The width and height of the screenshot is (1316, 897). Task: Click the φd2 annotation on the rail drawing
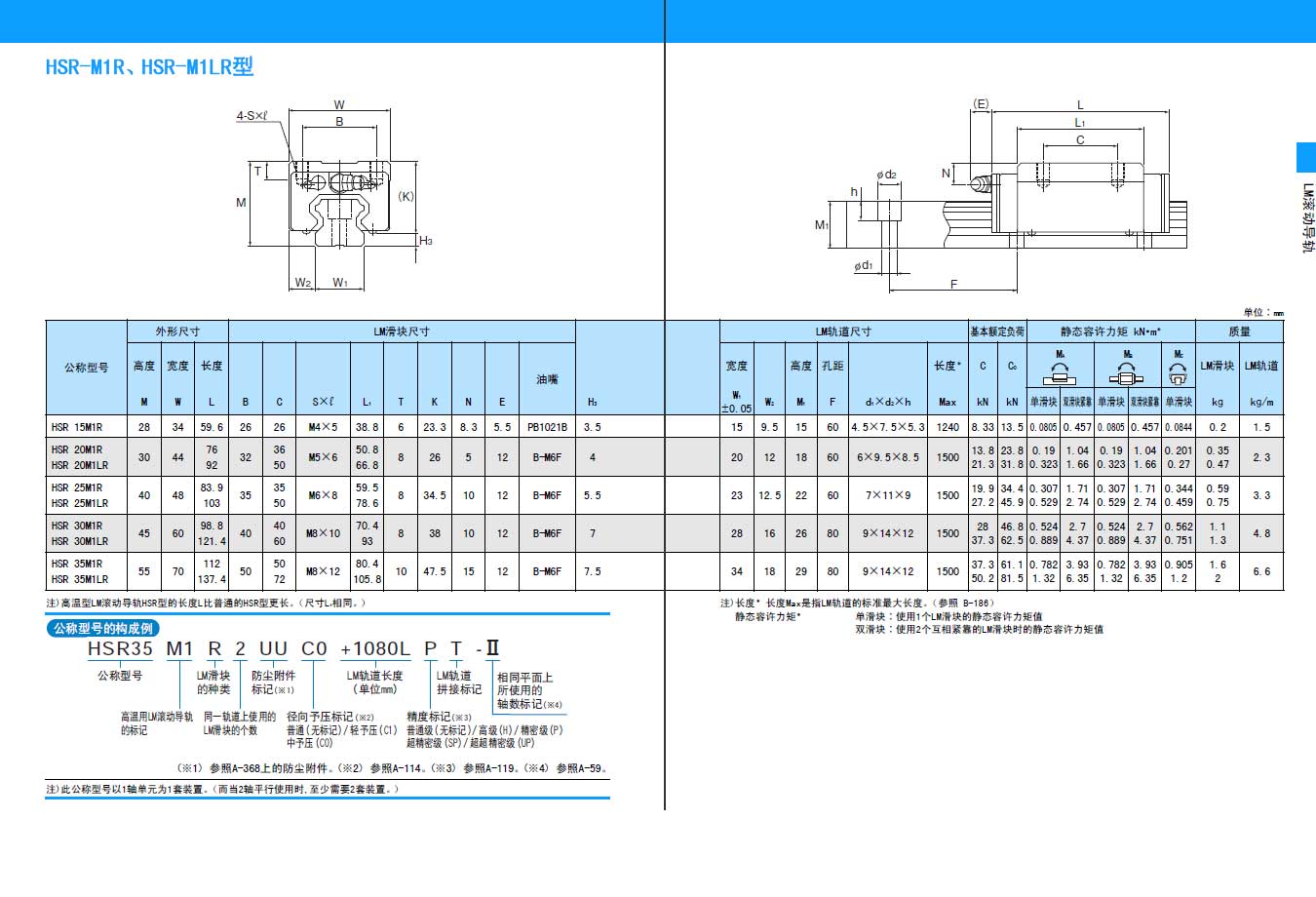886,175
